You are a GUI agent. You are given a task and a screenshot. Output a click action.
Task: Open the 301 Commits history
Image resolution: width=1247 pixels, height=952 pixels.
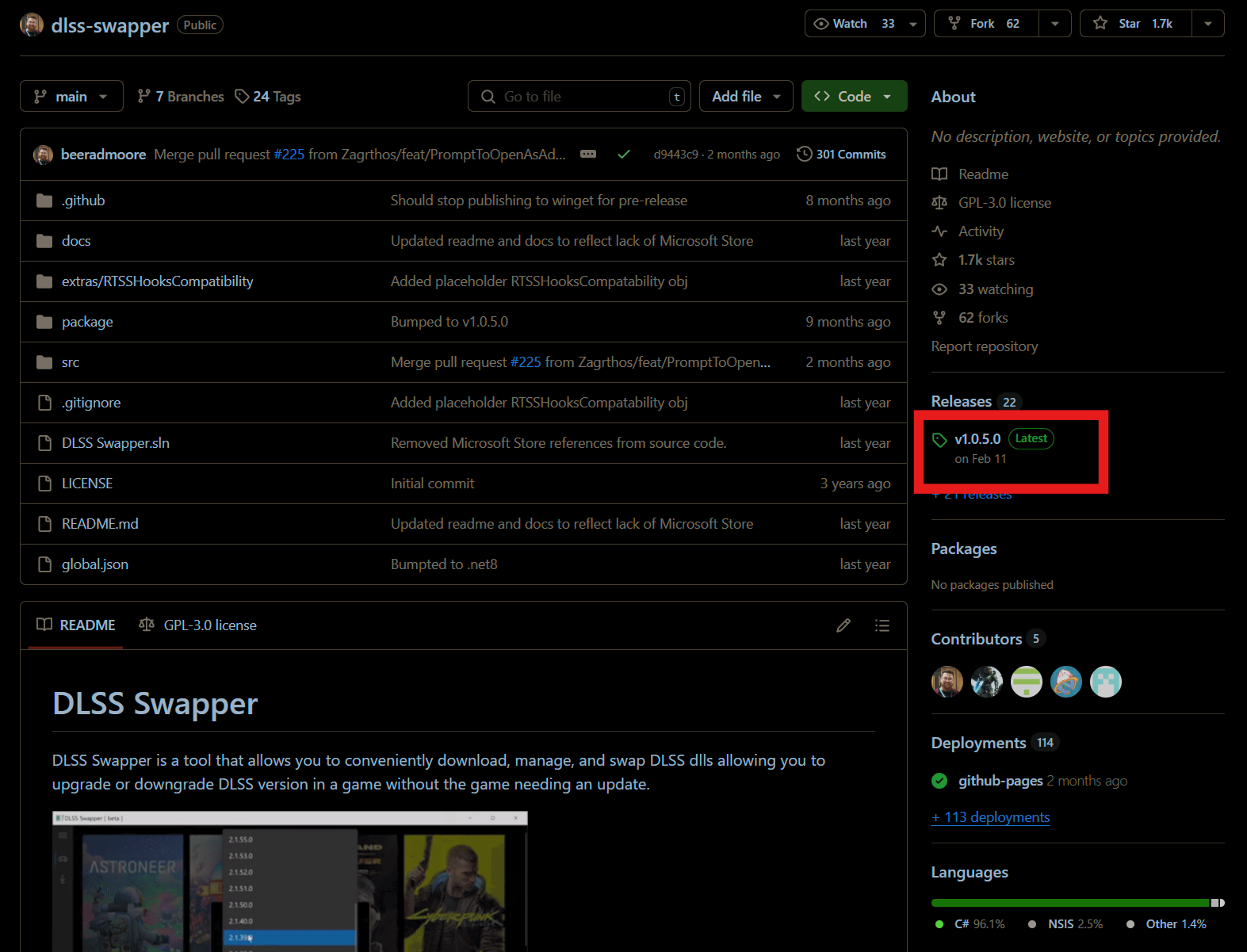pos(841,155)
